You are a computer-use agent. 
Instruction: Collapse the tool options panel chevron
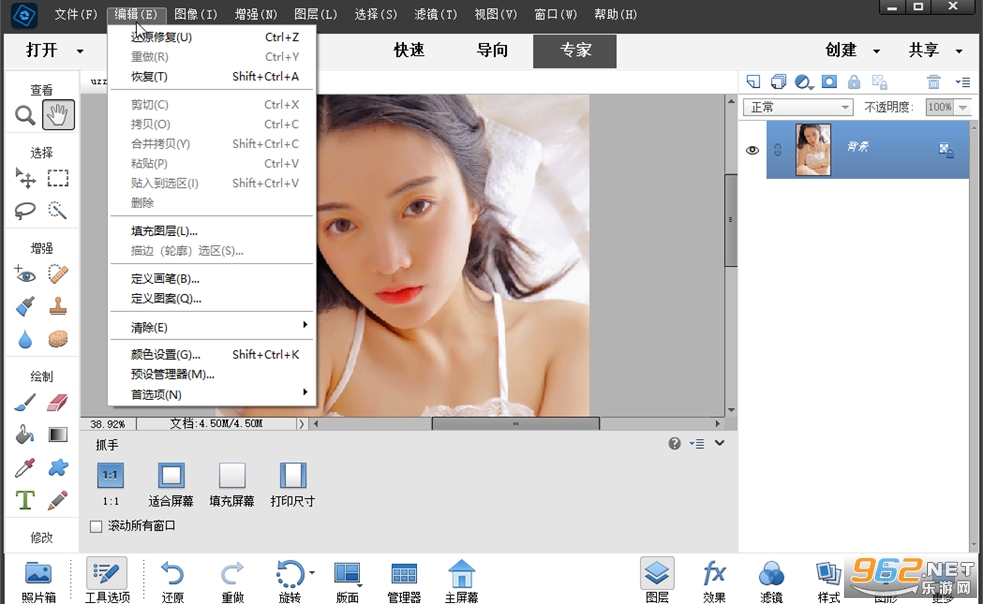[x=720, y=443]
